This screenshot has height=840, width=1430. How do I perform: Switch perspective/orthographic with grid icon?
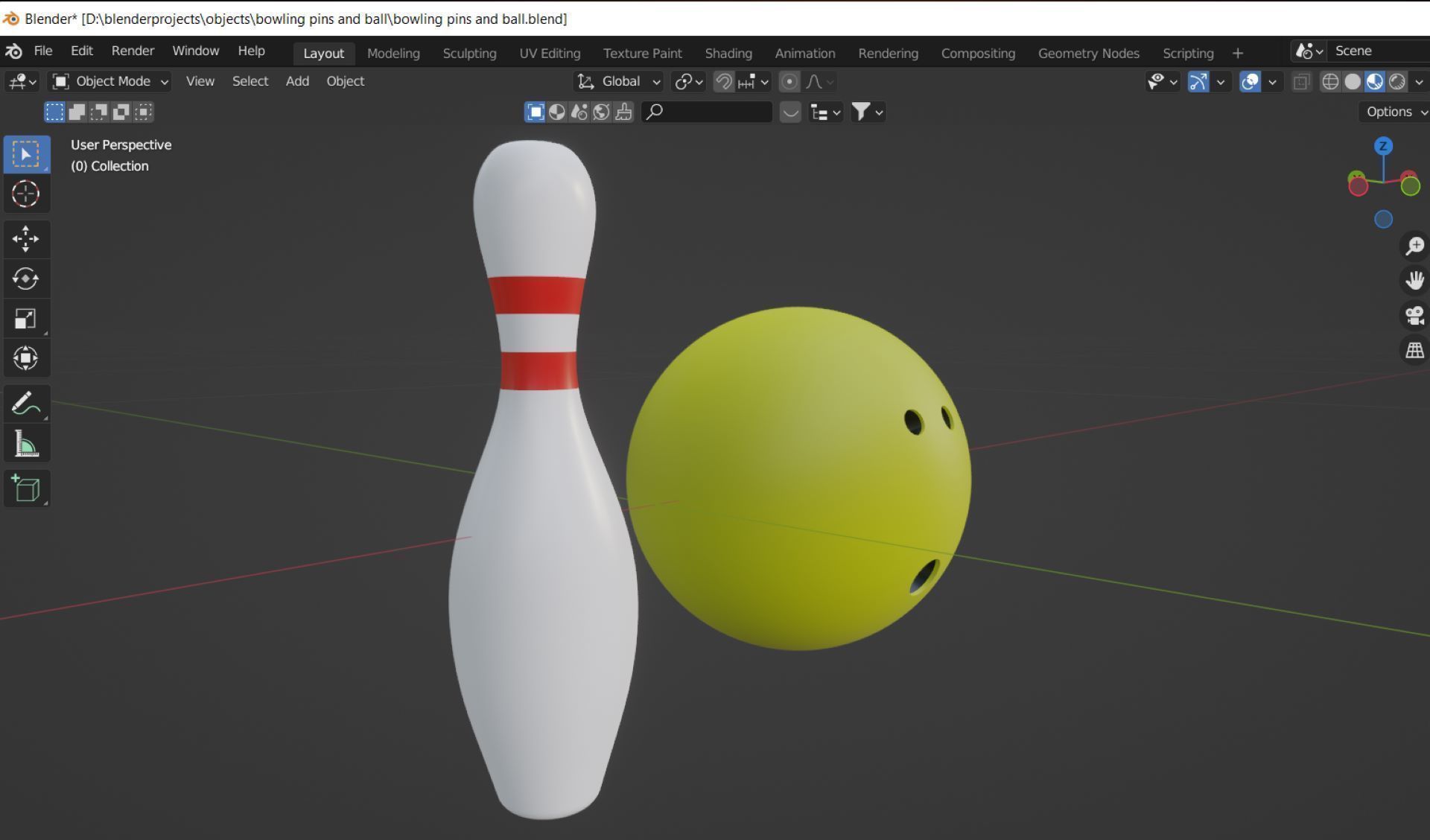(1414, 351)
